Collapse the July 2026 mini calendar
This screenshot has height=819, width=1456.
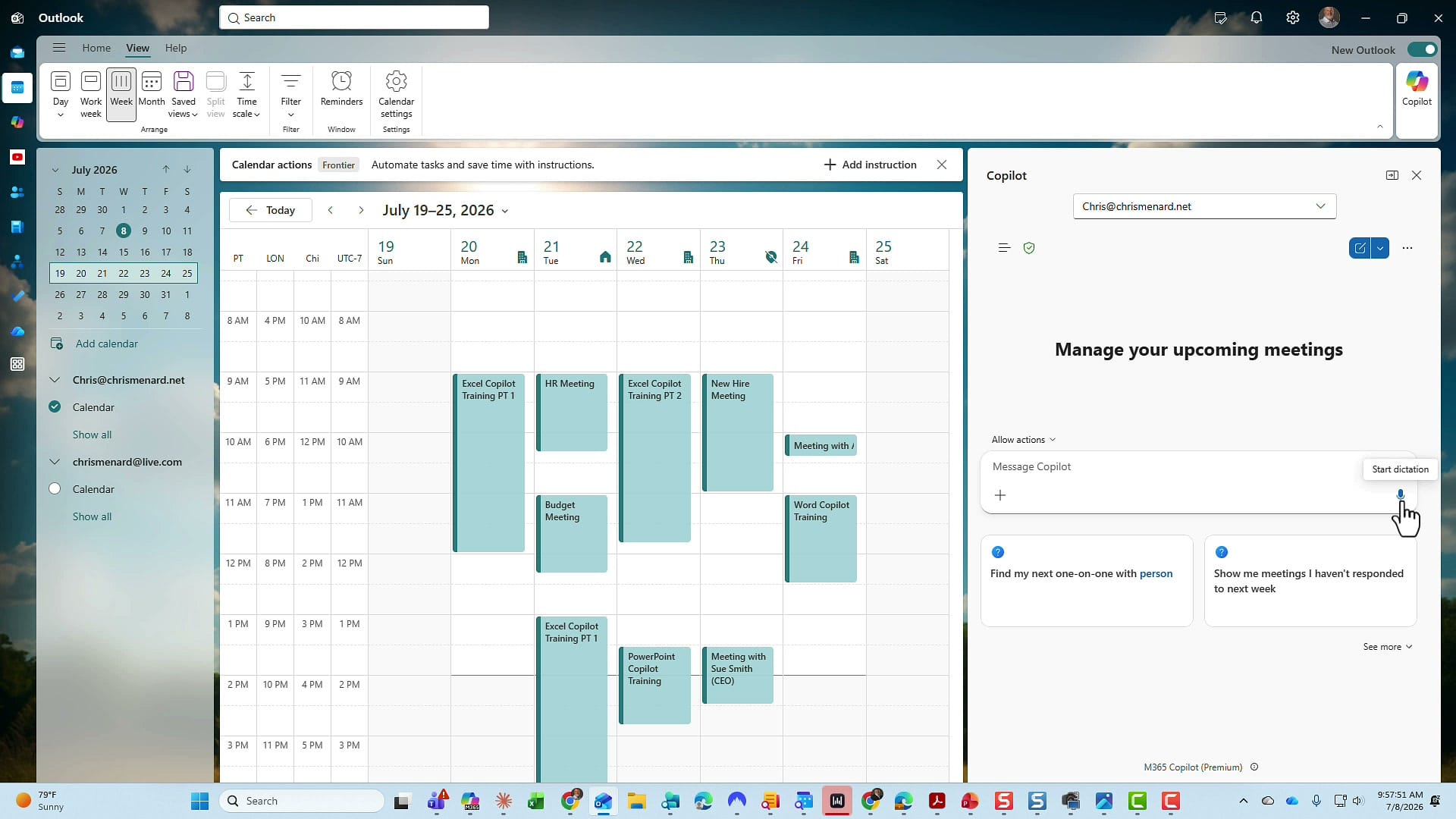[x=55, y=170]
